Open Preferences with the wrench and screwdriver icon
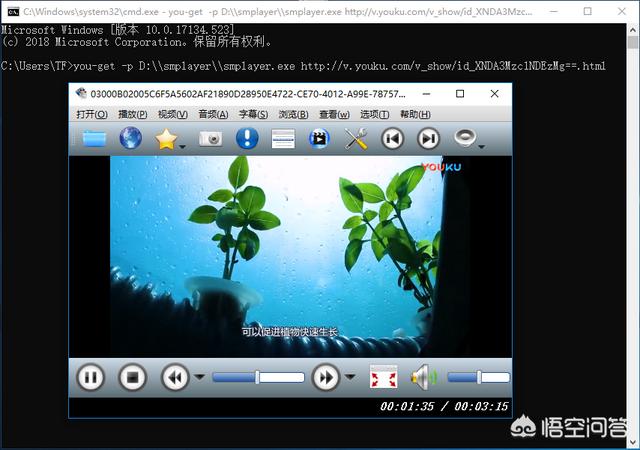The width and height of the screenshot is (640, 450). coord(356,139)
